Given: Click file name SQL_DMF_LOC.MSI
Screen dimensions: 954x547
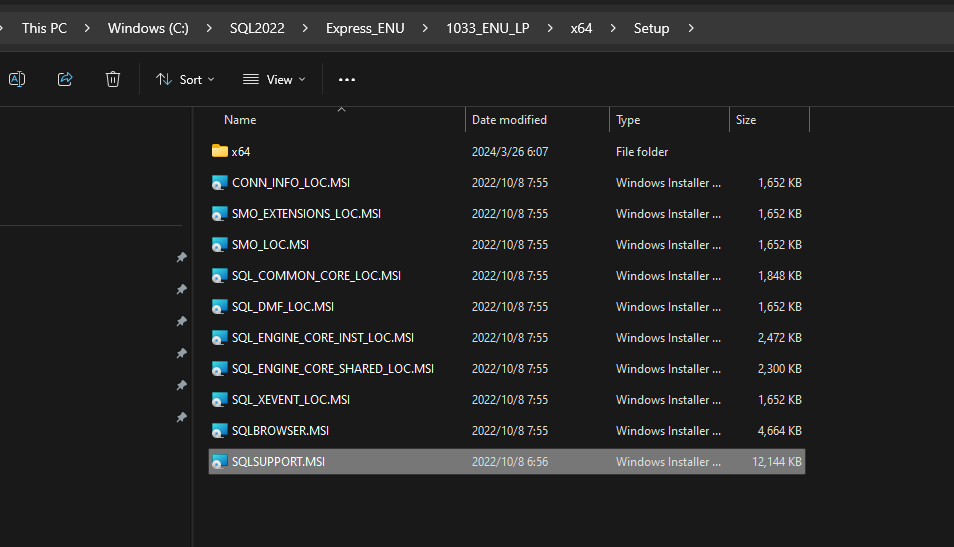Looking at the screenshot, I should click(283, 307).
